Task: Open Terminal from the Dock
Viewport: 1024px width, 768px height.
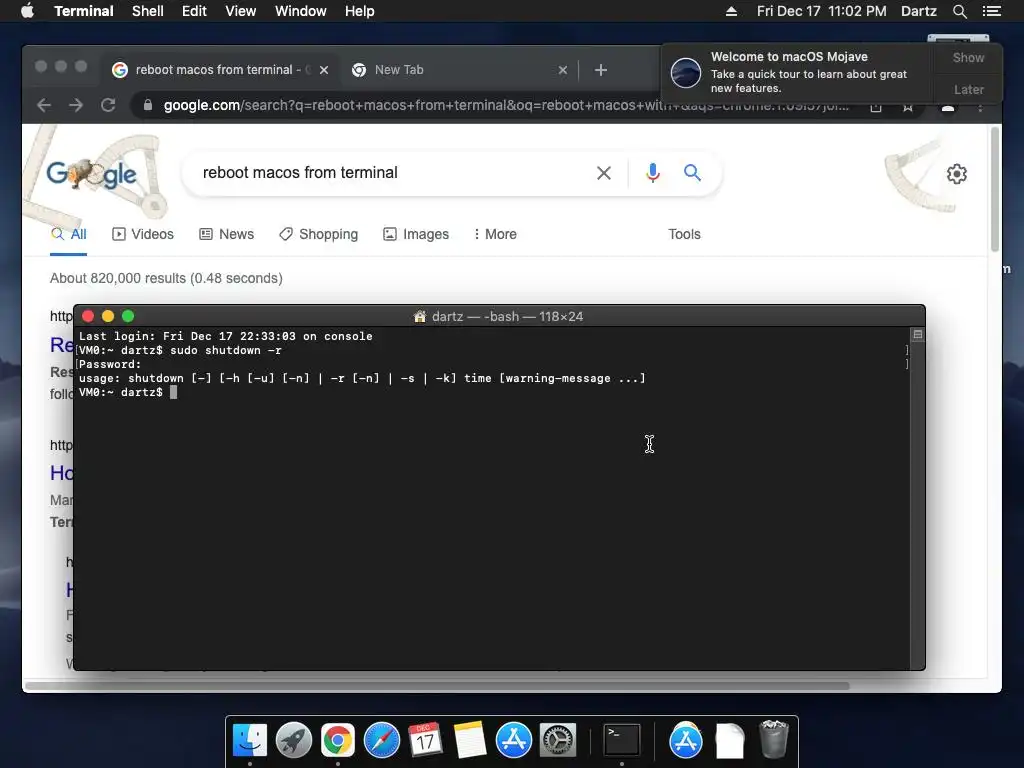Action: 622,741
